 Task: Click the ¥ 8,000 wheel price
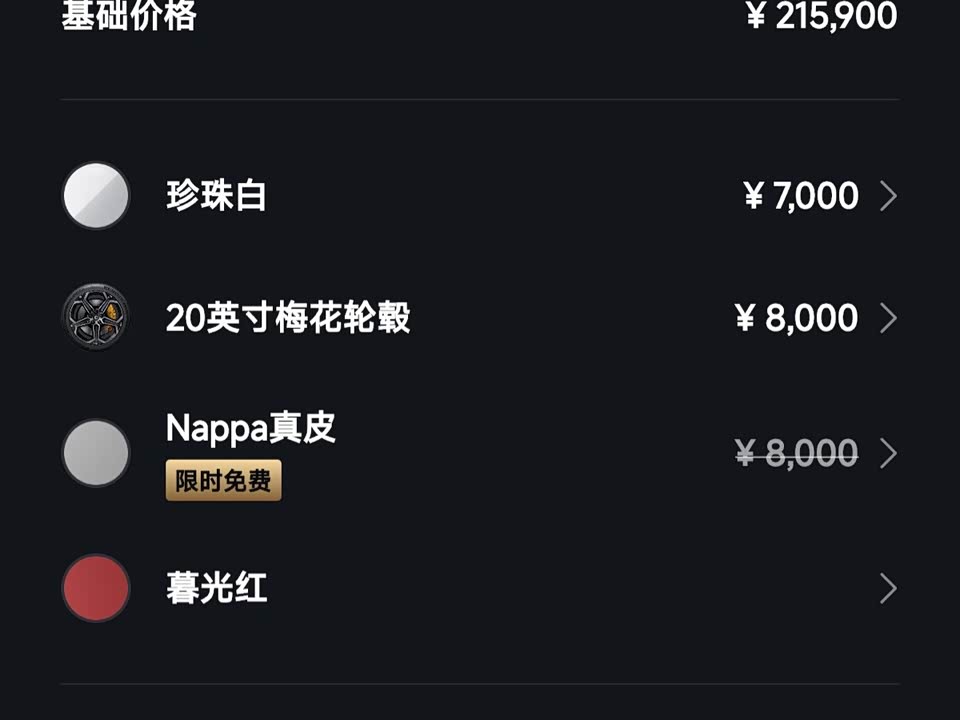[797, 318]
